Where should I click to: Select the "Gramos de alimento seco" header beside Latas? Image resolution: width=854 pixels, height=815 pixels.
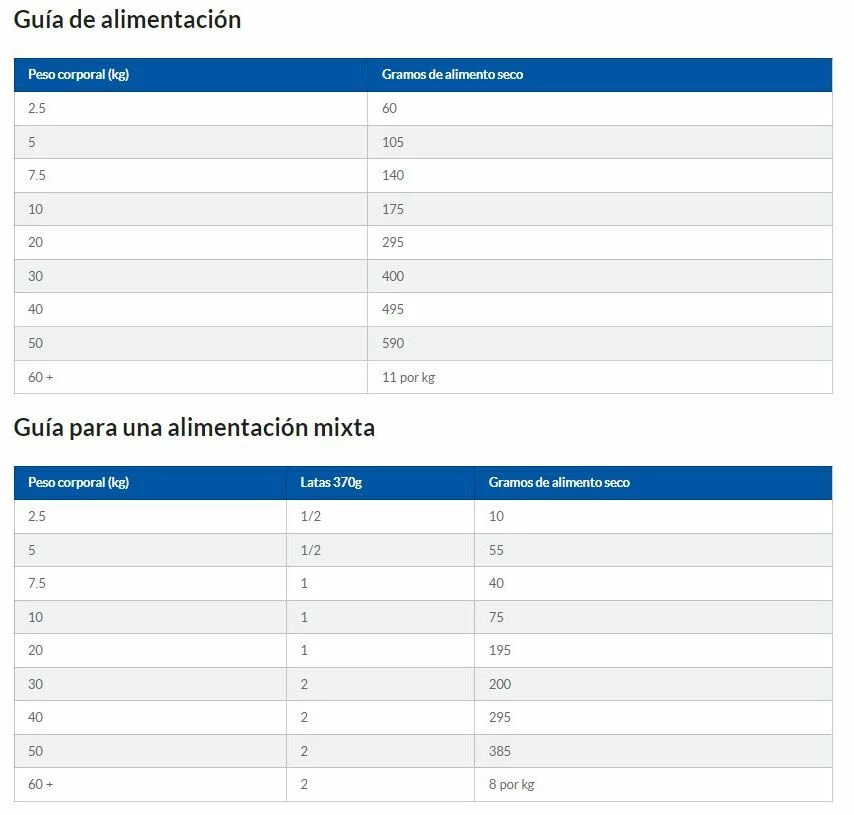(559, 483)
